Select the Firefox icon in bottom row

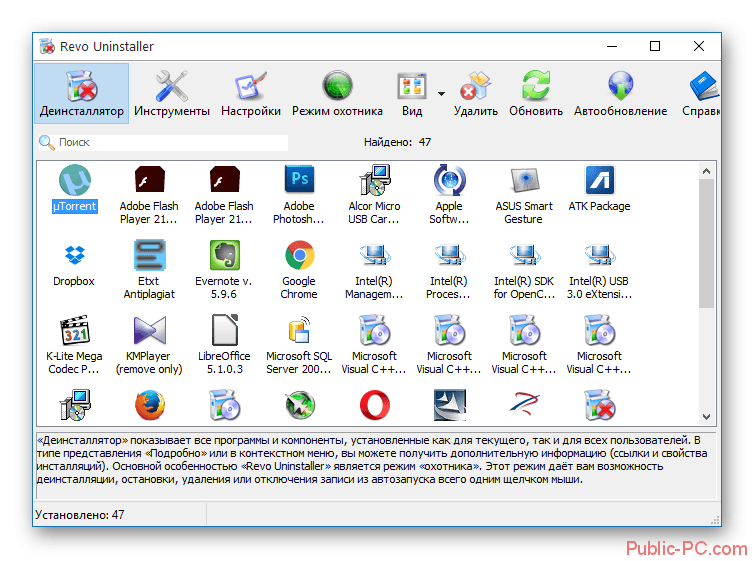coord(150,405)
